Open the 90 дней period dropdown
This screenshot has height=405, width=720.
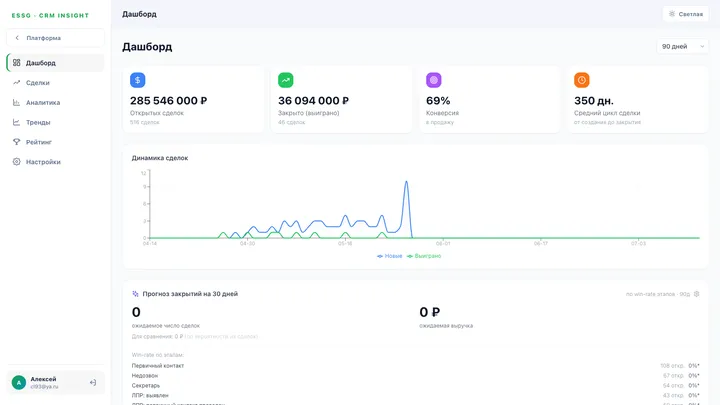tap(682, 46)
